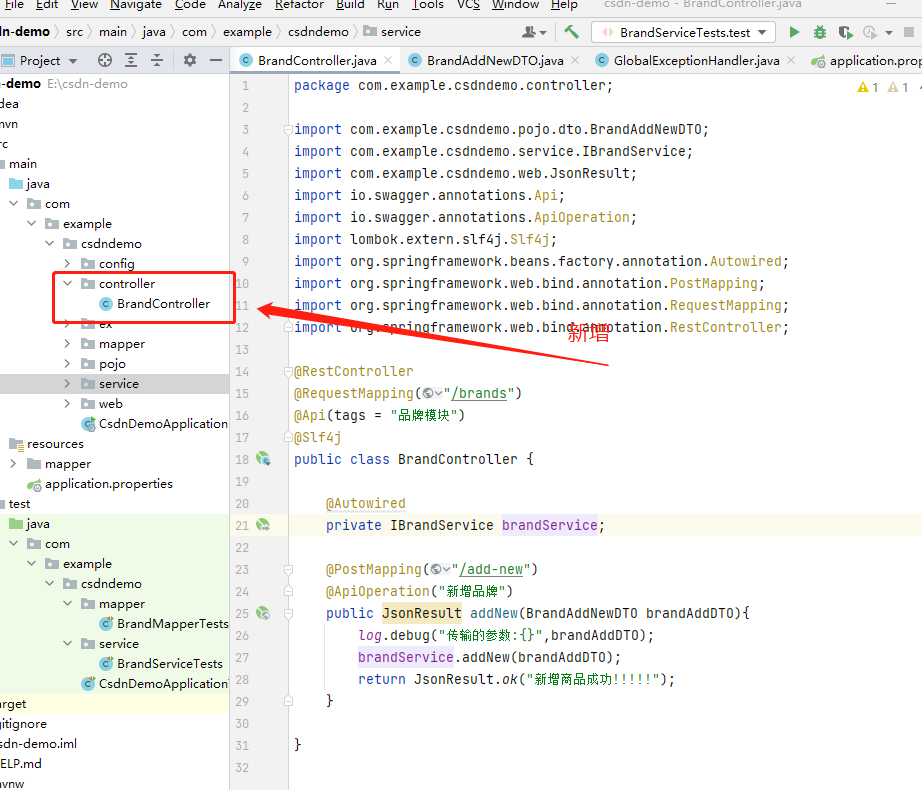Collapse all nodes in Project panel toolbar

pyautogui.click(x=156, y=60)
